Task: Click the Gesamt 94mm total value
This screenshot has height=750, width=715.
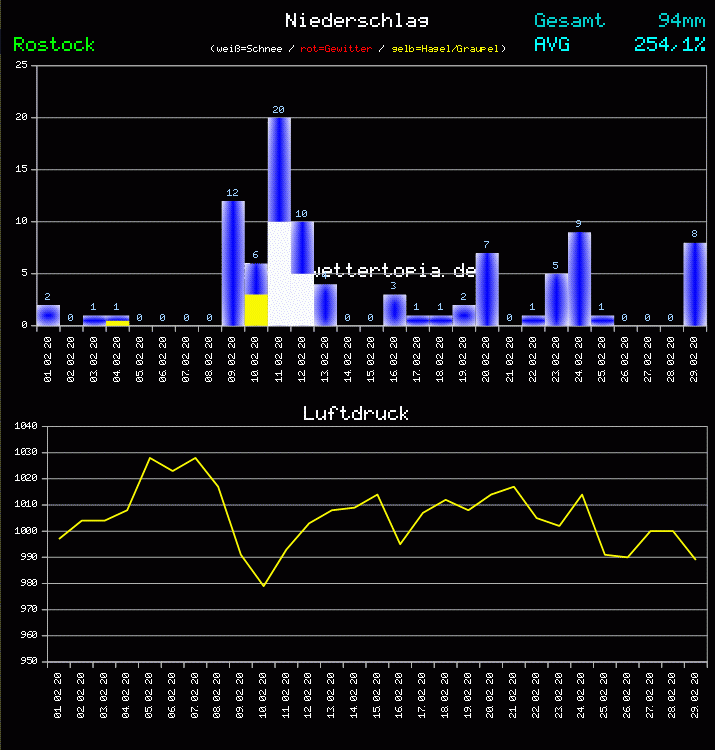Action: (x=680, y=20)
